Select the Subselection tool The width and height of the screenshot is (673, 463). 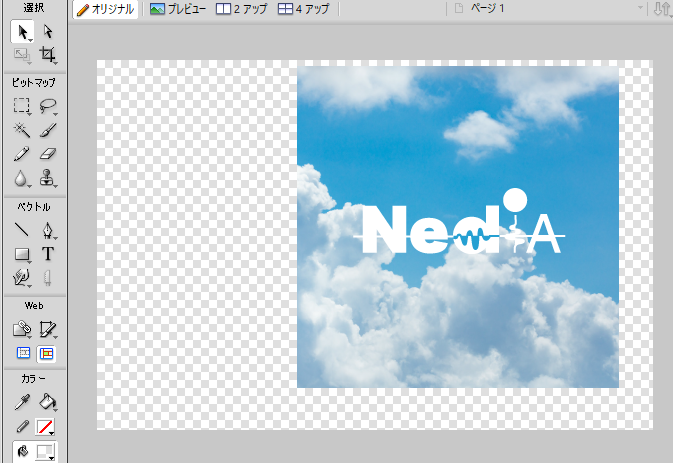[47, 32]
